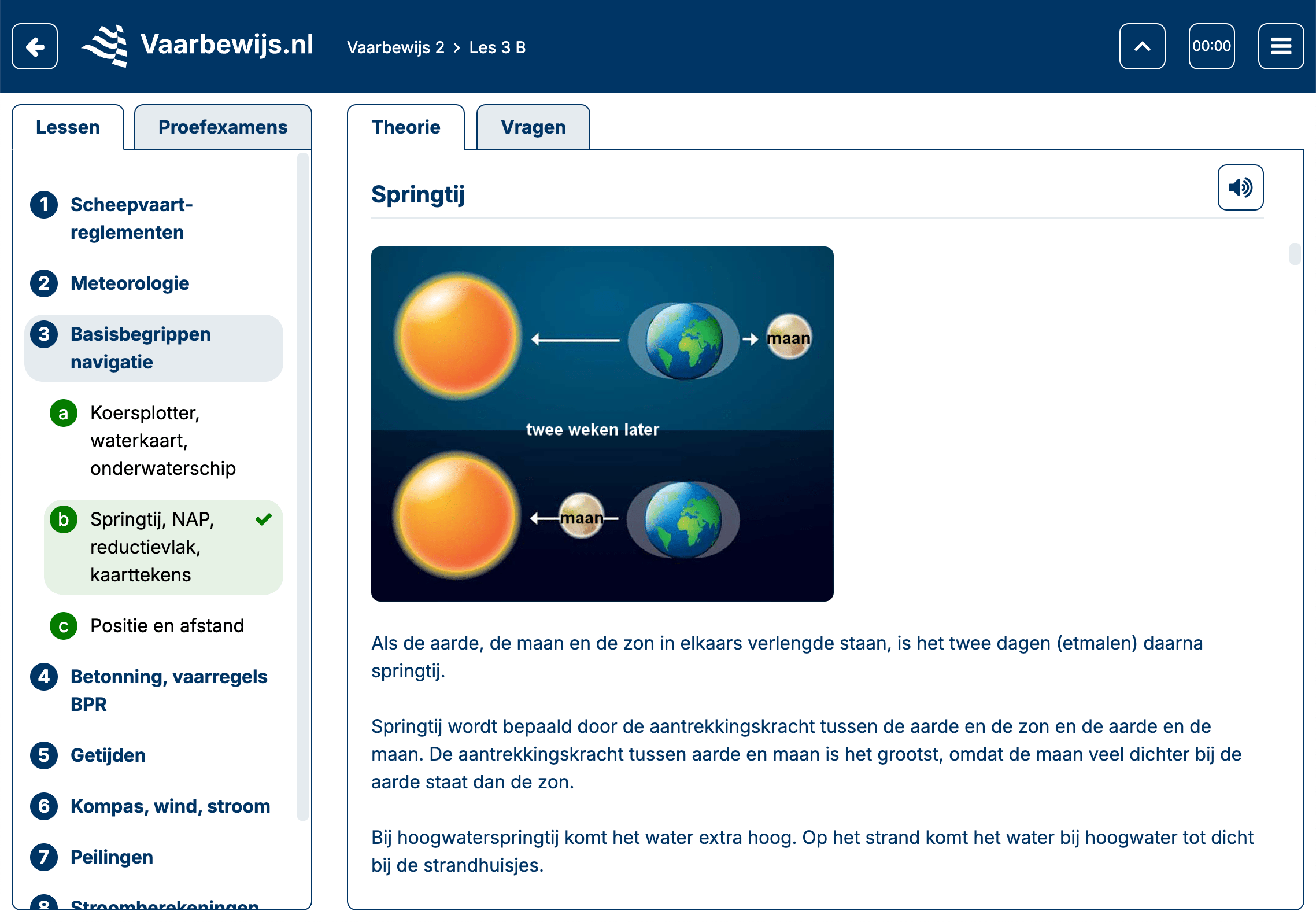Click the 00:00 timer button
Screen dimensions: 1316x922
[1211, 46]
